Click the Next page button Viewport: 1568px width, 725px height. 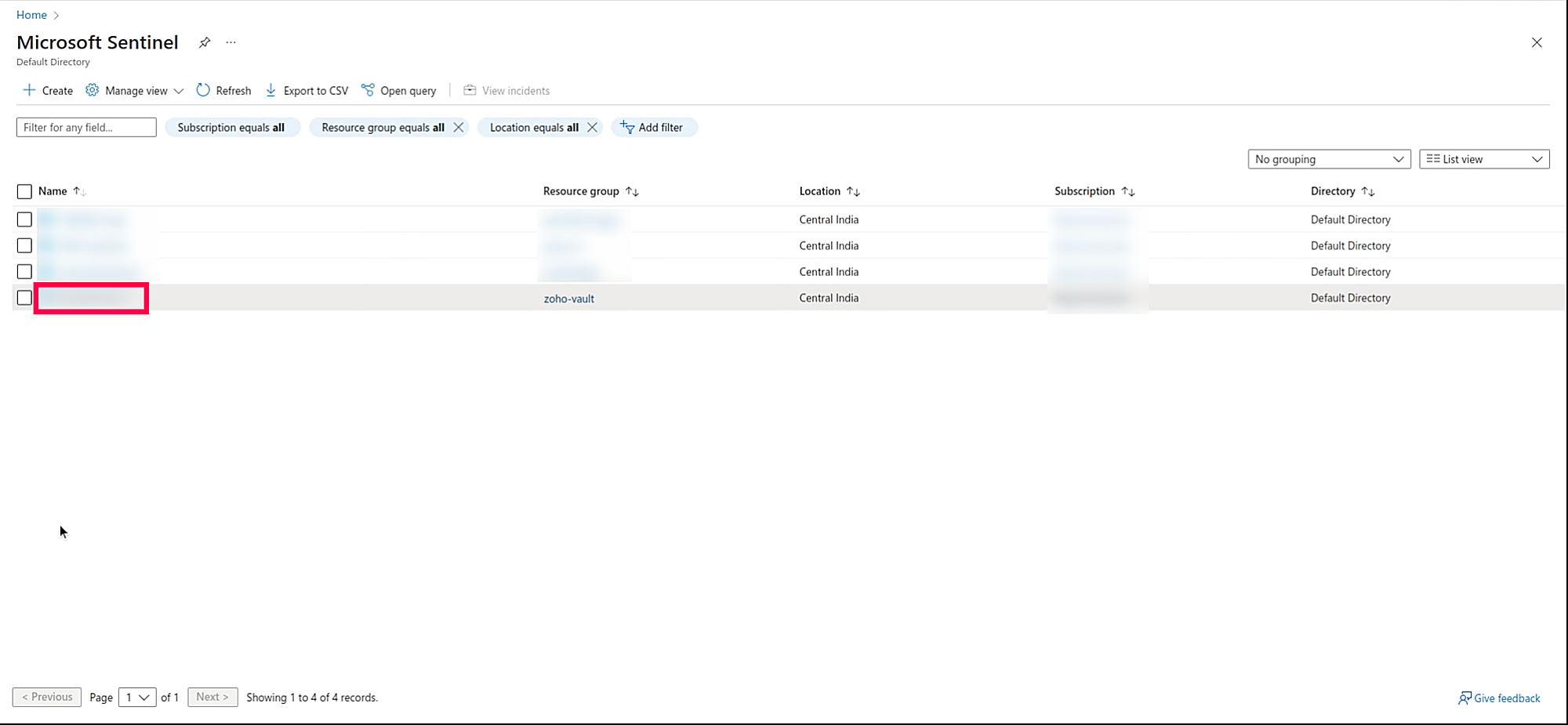(x=212, y=697)
